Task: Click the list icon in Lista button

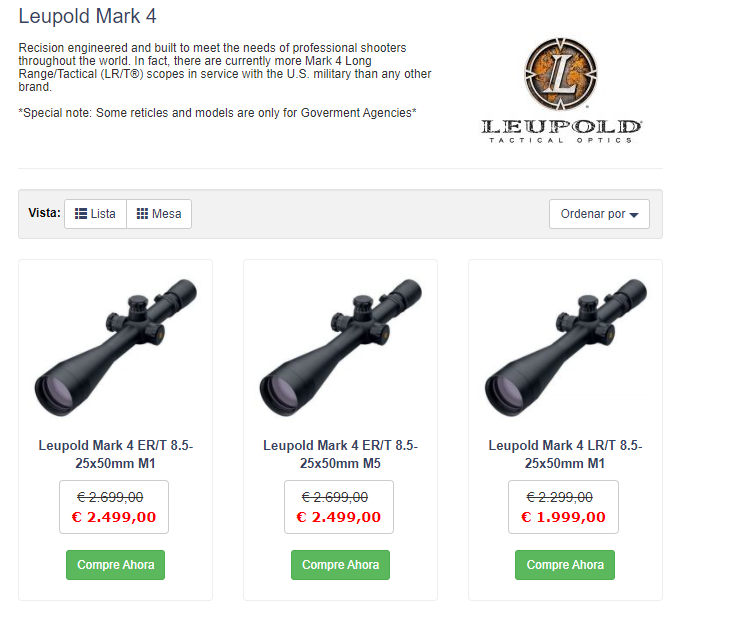Action: pos(81,214)
